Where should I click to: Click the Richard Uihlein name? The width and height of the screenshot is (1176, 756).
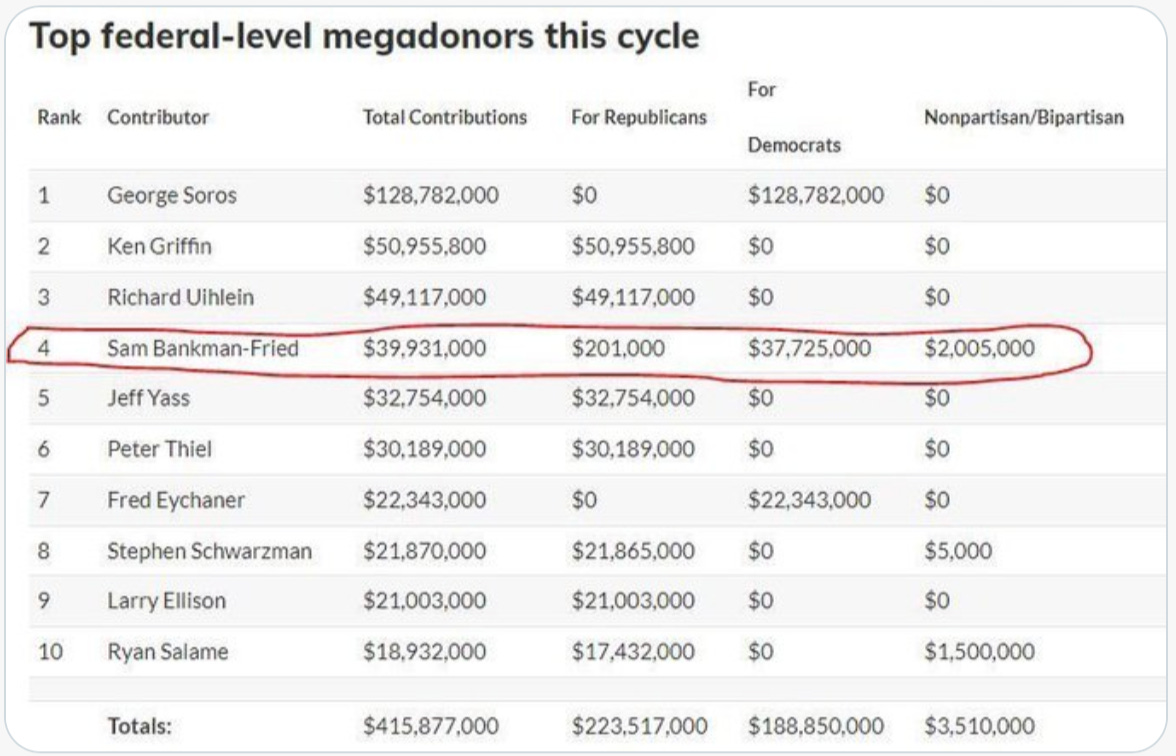coord(180,297)
